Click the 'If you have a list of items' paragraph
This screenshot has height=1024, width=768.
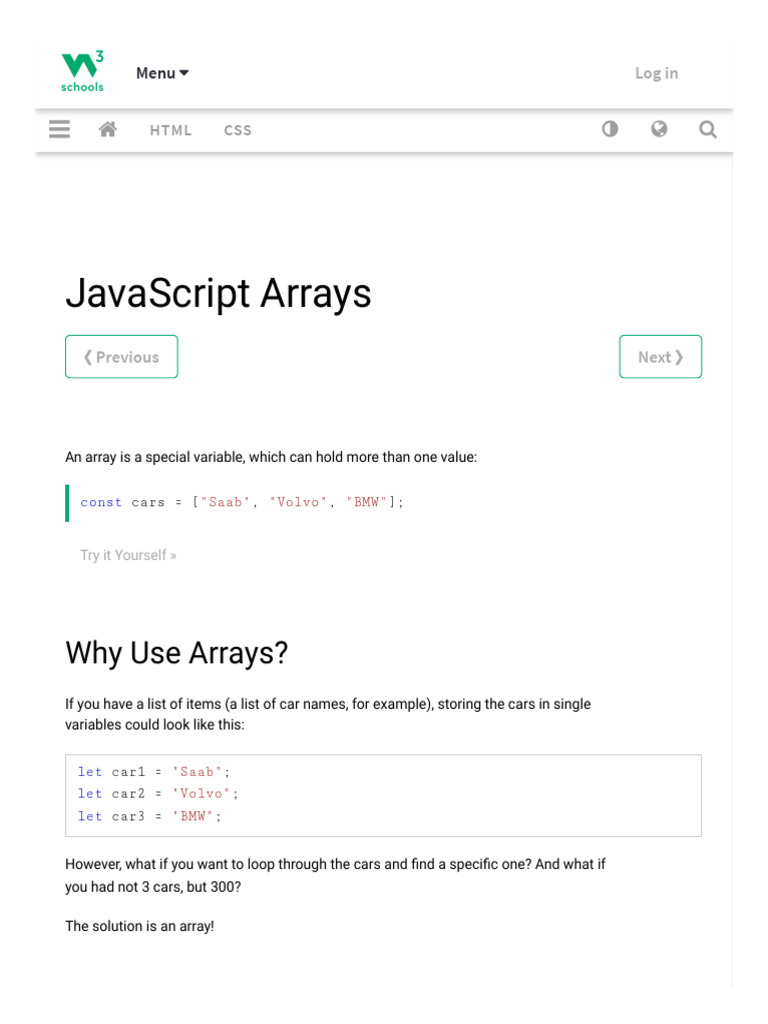coord(328,714)
